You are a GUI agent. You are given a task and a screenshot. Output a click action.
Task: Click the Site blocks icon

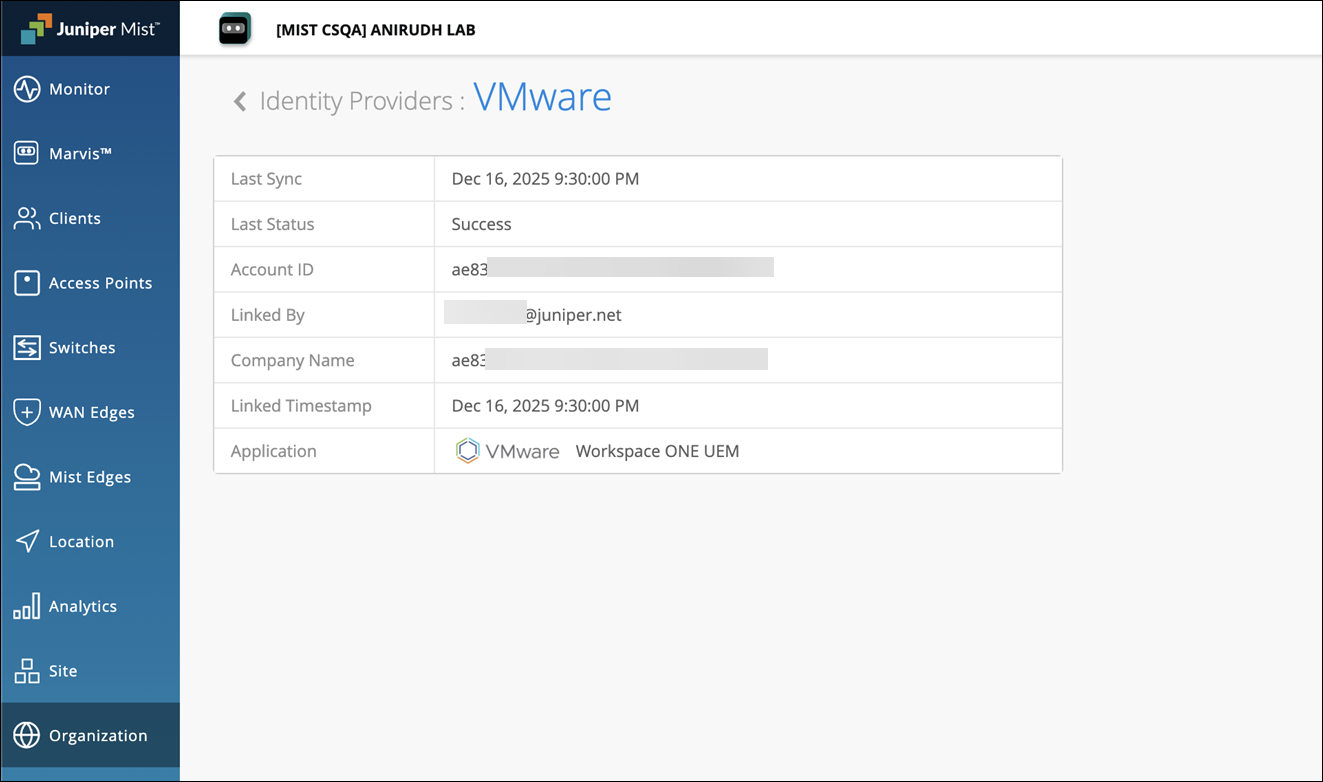click(x=27, y=671)
